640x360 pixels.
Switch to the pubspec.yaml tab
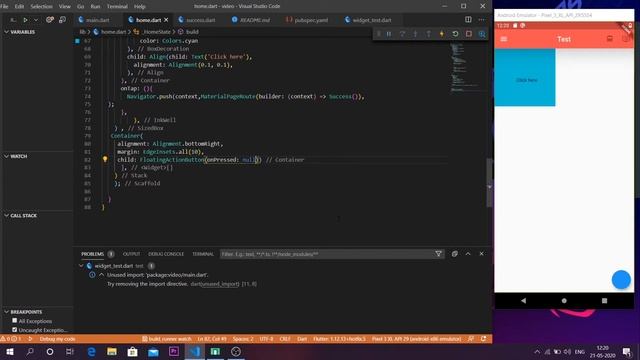click(x=311, y=20)
